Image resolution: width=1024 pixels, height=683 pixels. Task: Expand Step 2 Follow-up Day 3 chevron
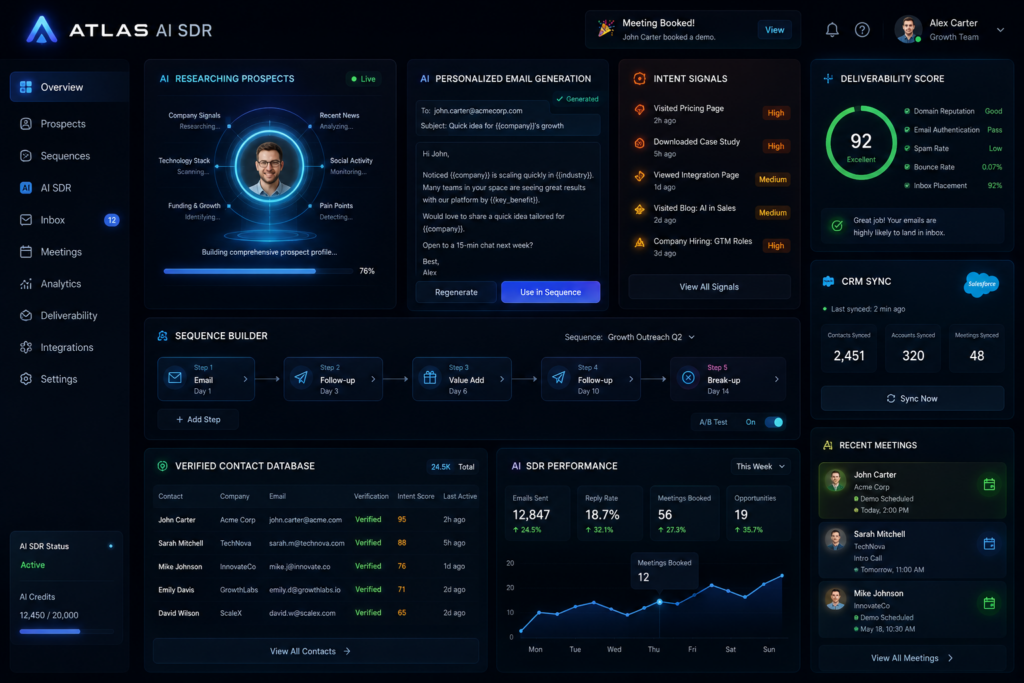pyautogui.click(x=373, y=379)
